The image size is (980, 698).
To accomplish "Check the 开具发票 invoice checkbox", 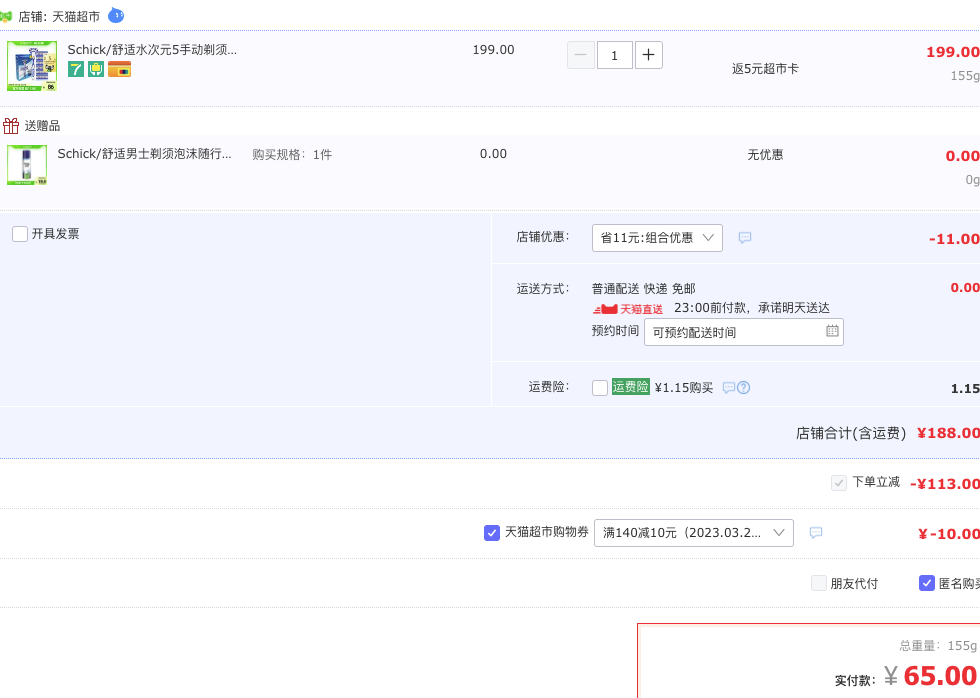I will tap(20, 234).
